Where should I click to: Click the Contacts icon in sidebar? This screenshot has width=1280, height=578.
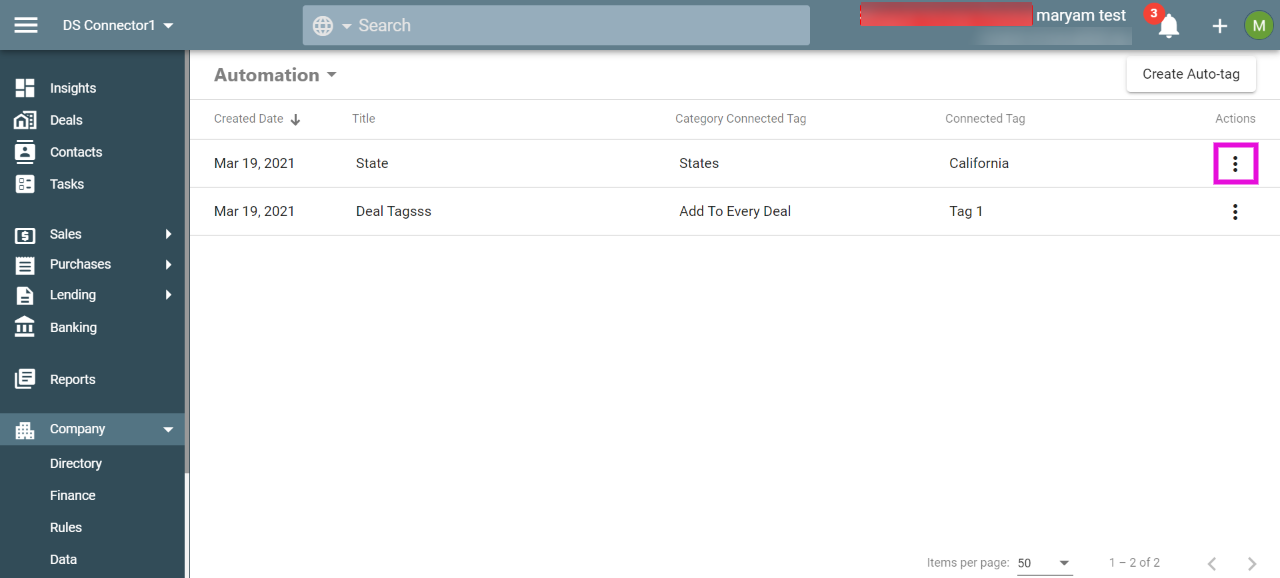point(25,152)
